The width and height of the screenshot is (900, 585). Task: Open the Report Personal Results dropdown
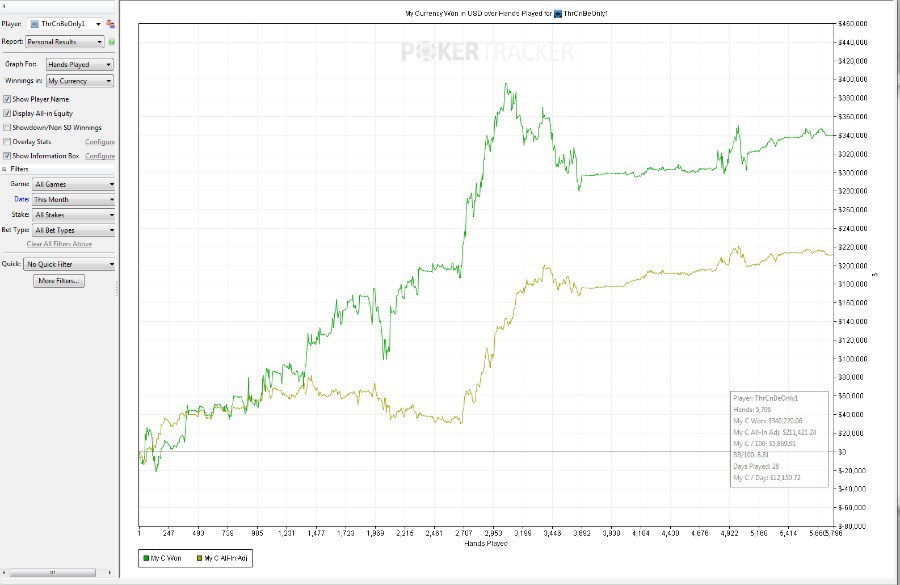pyautogui.click(x=65, y=42)
